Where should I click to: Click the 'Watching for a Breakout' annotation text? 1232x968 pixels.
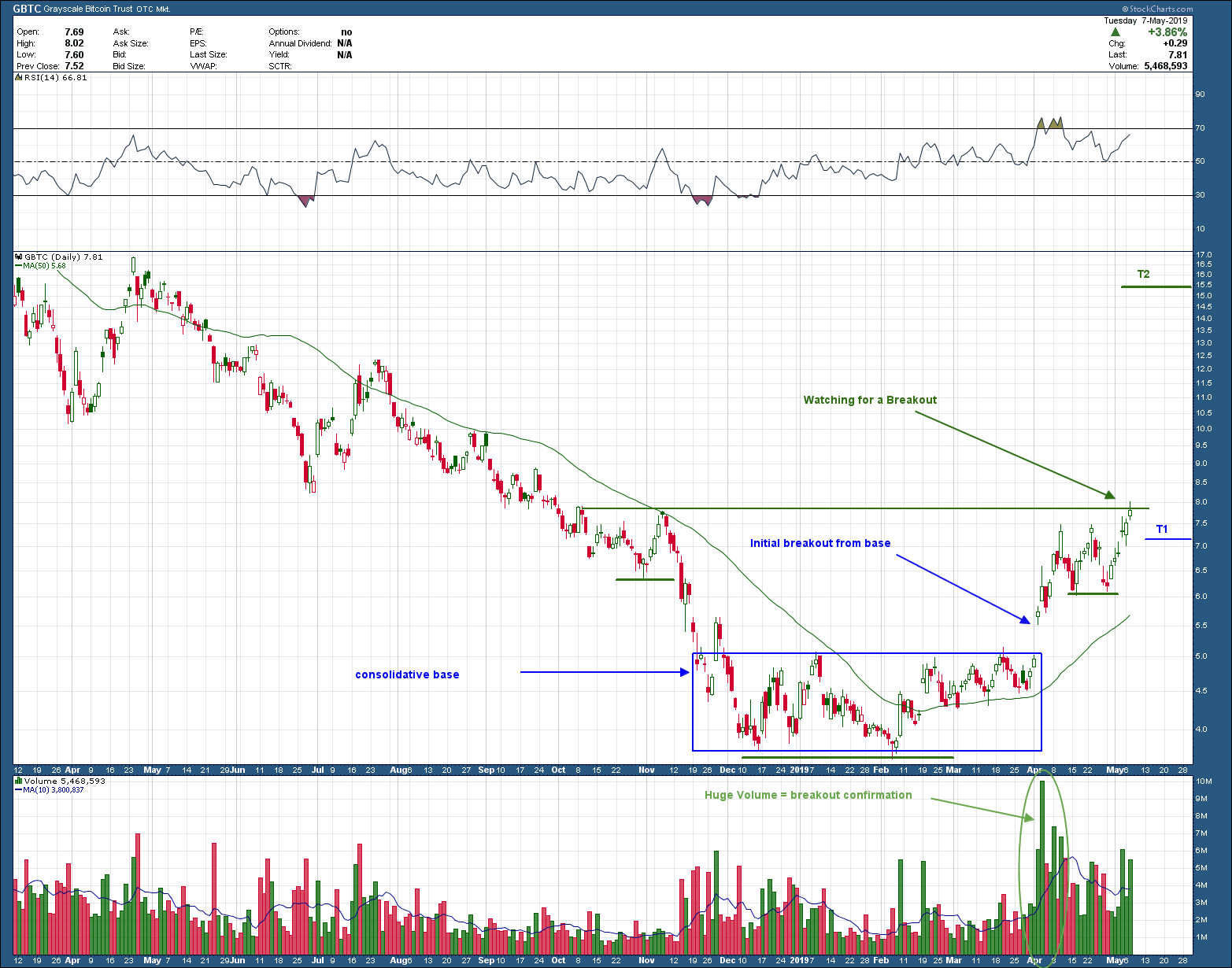870,400
